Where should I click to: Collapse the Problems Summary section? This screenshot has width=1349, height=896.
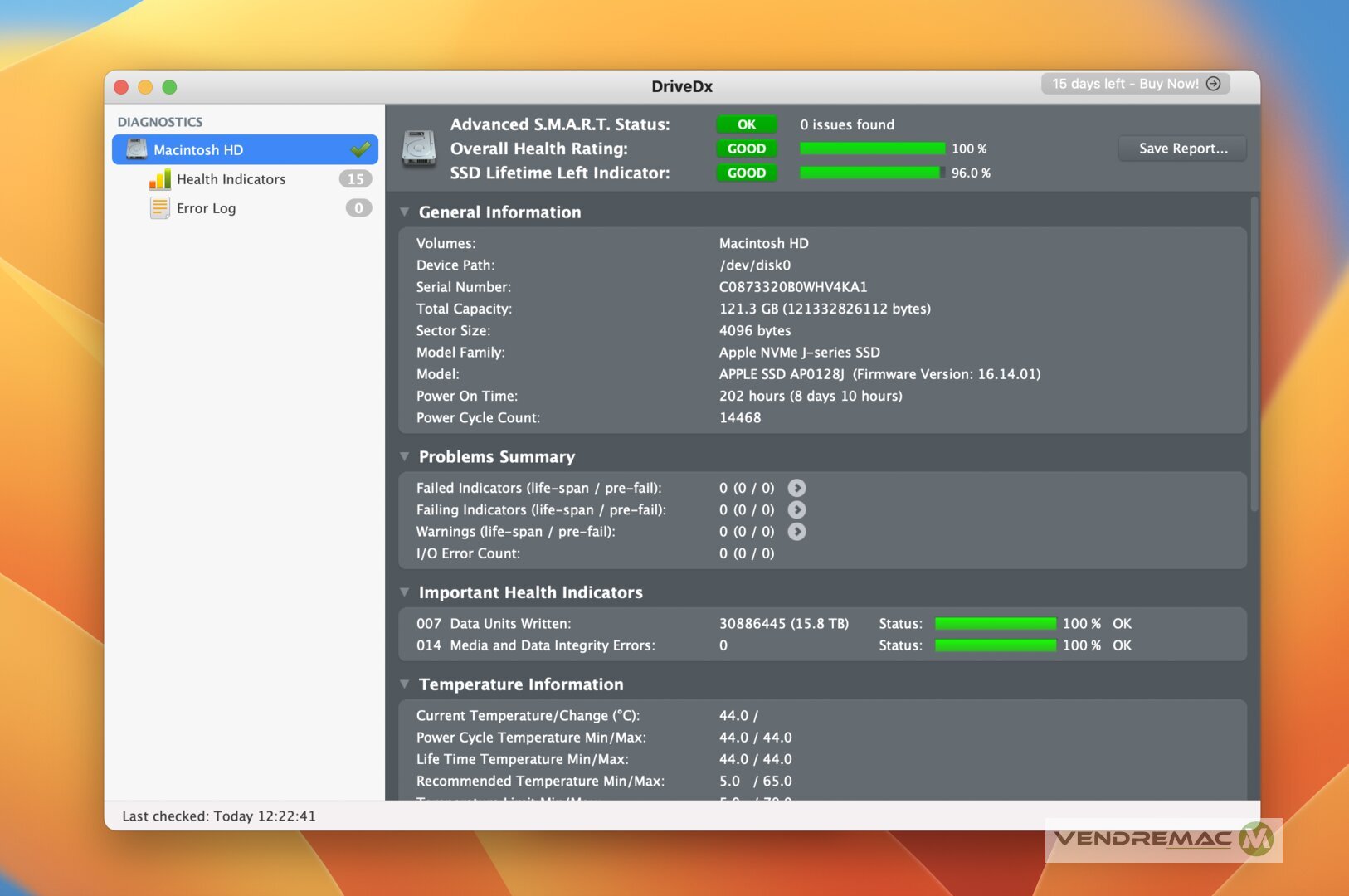[405, 457]
